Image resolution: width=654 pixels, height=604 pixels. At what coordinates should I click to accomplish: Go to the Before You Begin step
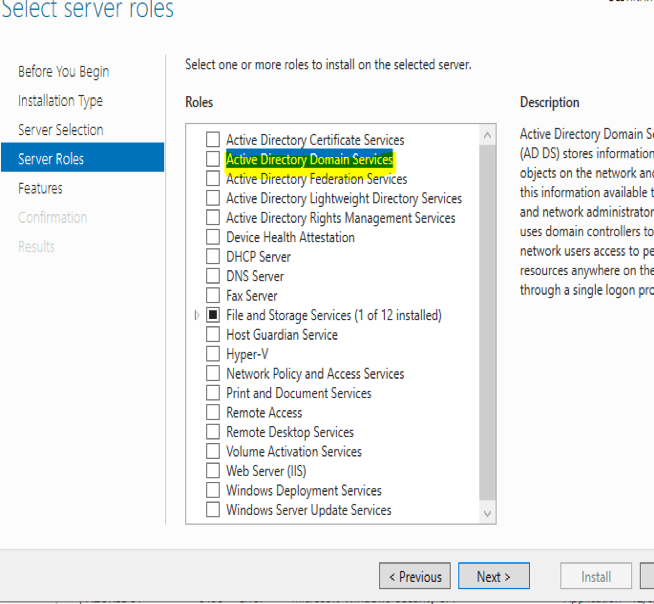pyautogui.click(x=64, y=71)
